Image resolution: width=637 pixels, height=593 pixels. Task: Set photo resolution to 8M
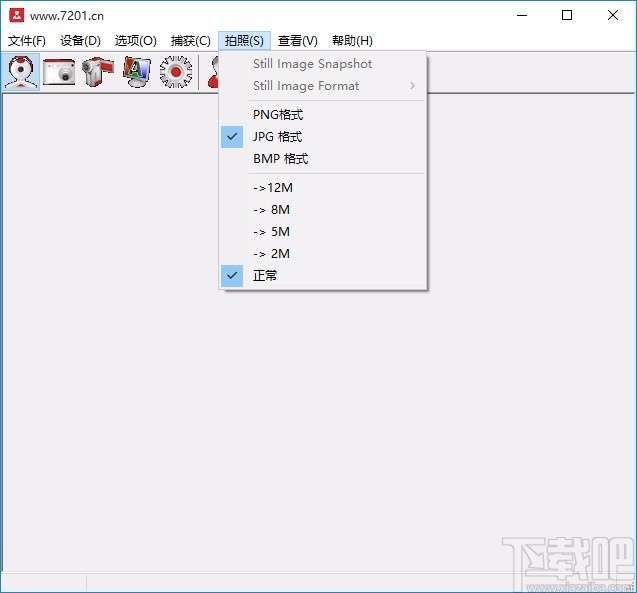click(x=323, y=210)
